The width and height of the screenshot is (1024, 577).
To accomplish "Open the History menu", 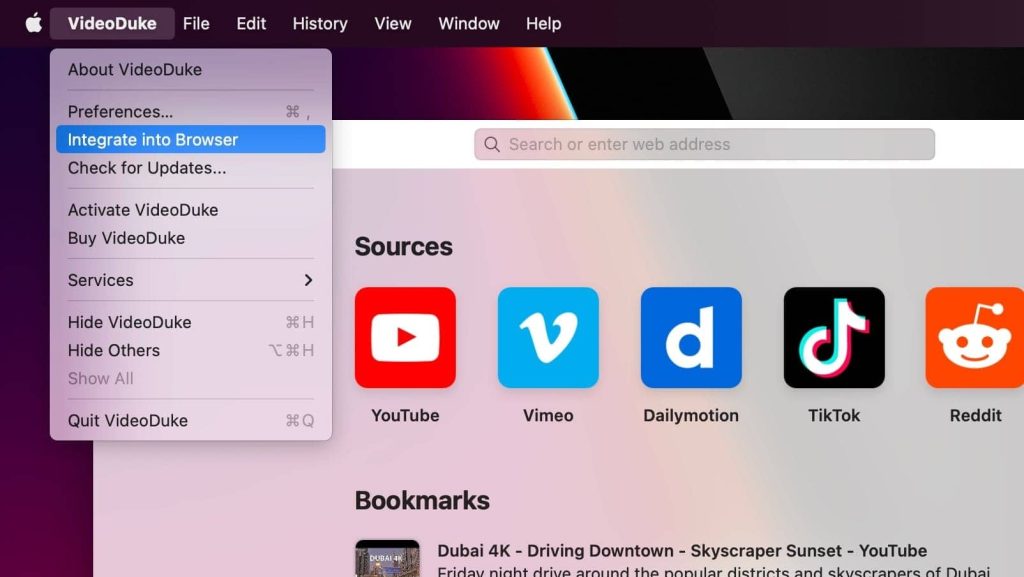I will click(320, 23).
